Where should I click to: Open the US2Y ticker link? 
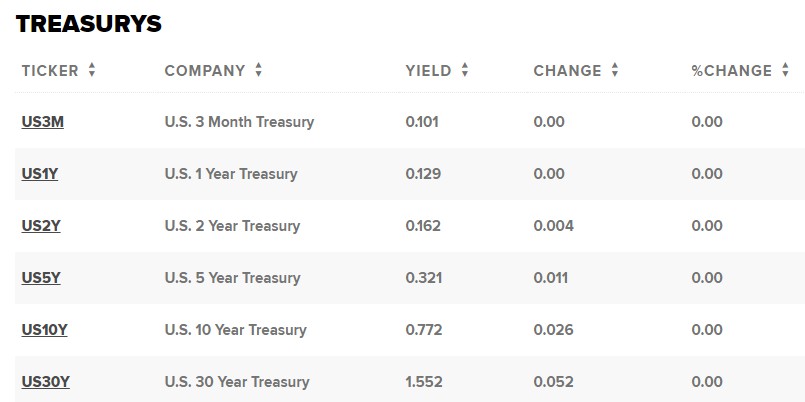41,226
